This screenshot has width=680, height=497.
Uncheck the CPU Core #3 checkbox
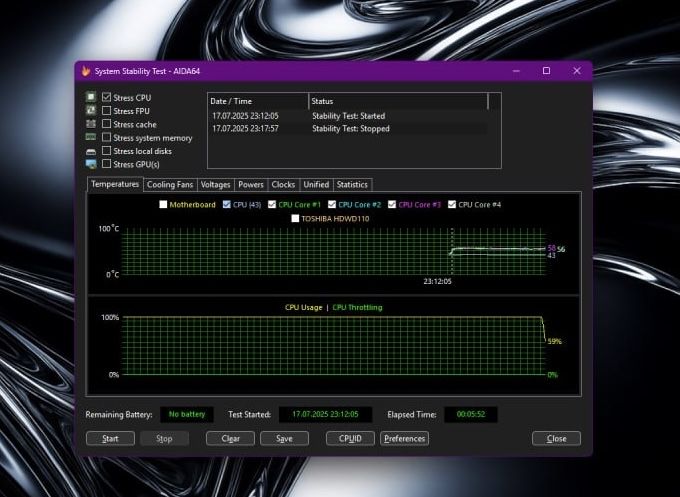click(392, 204)
